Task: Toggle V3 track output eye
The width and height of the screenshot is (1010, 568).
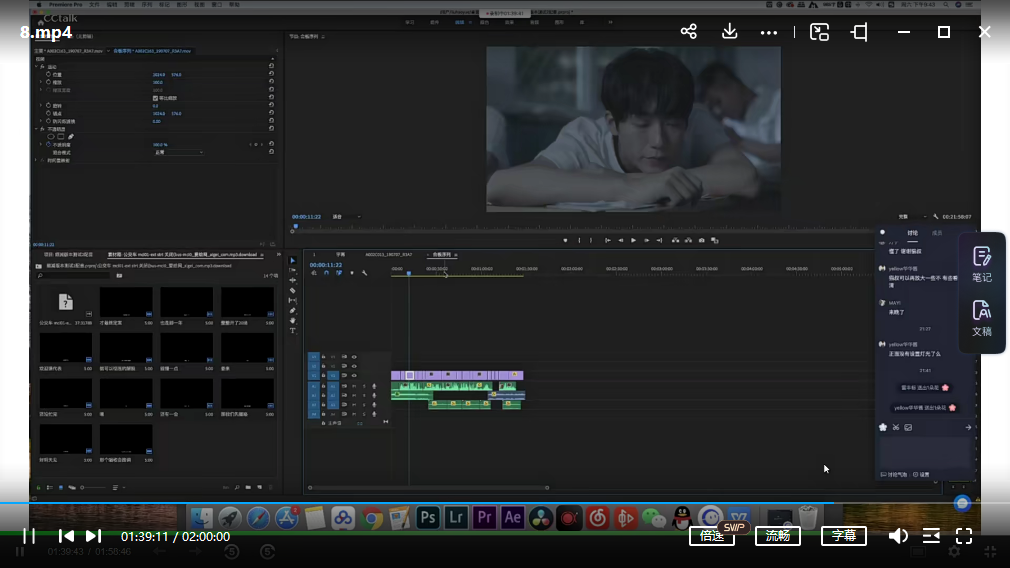Action: (x=354, y=357)
